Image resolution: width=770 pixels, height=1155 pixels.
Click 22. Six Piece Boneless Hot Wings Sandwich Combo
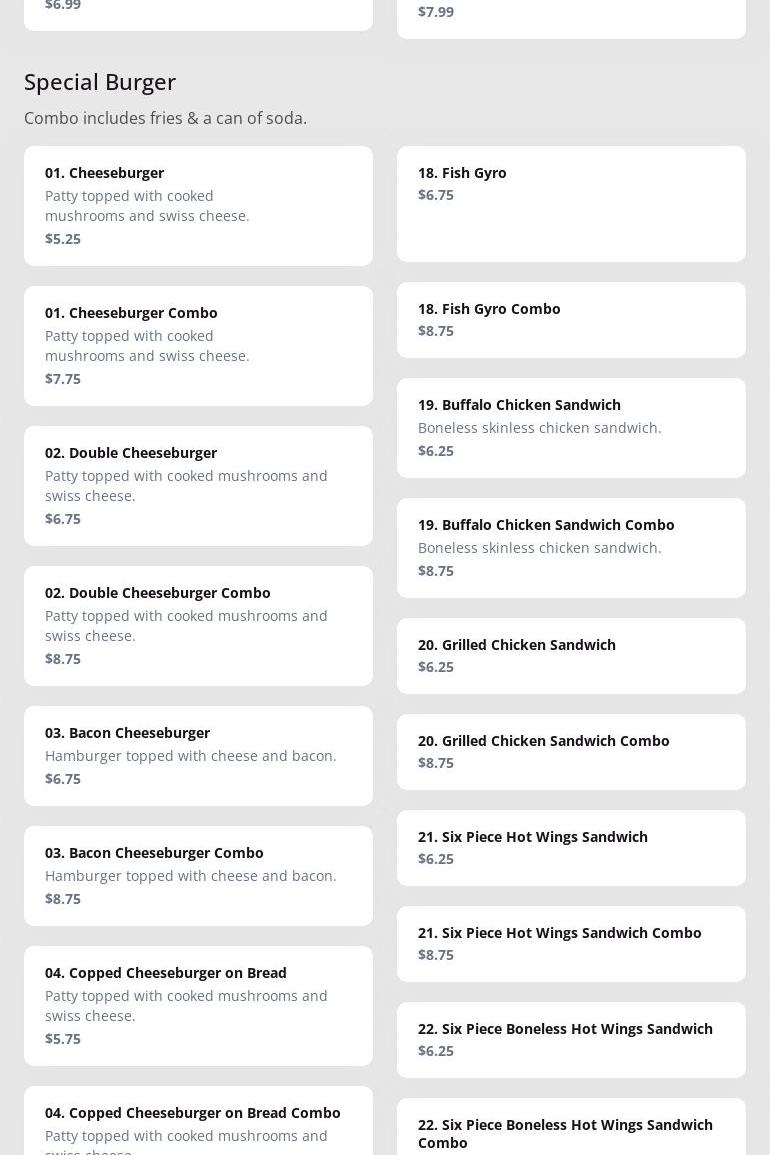pos(571,1130)
